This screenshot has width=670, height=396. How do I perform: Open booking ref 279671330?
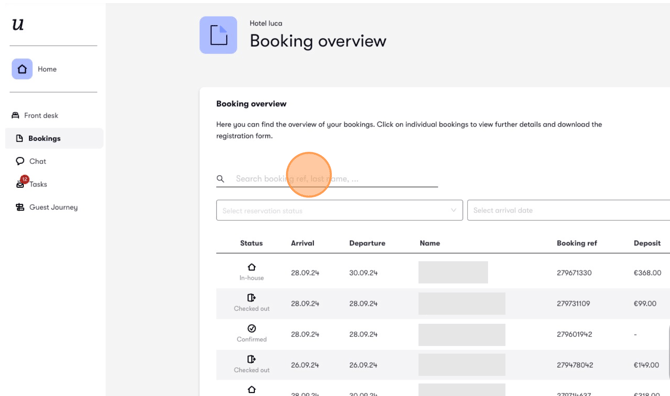pos(574,273)
